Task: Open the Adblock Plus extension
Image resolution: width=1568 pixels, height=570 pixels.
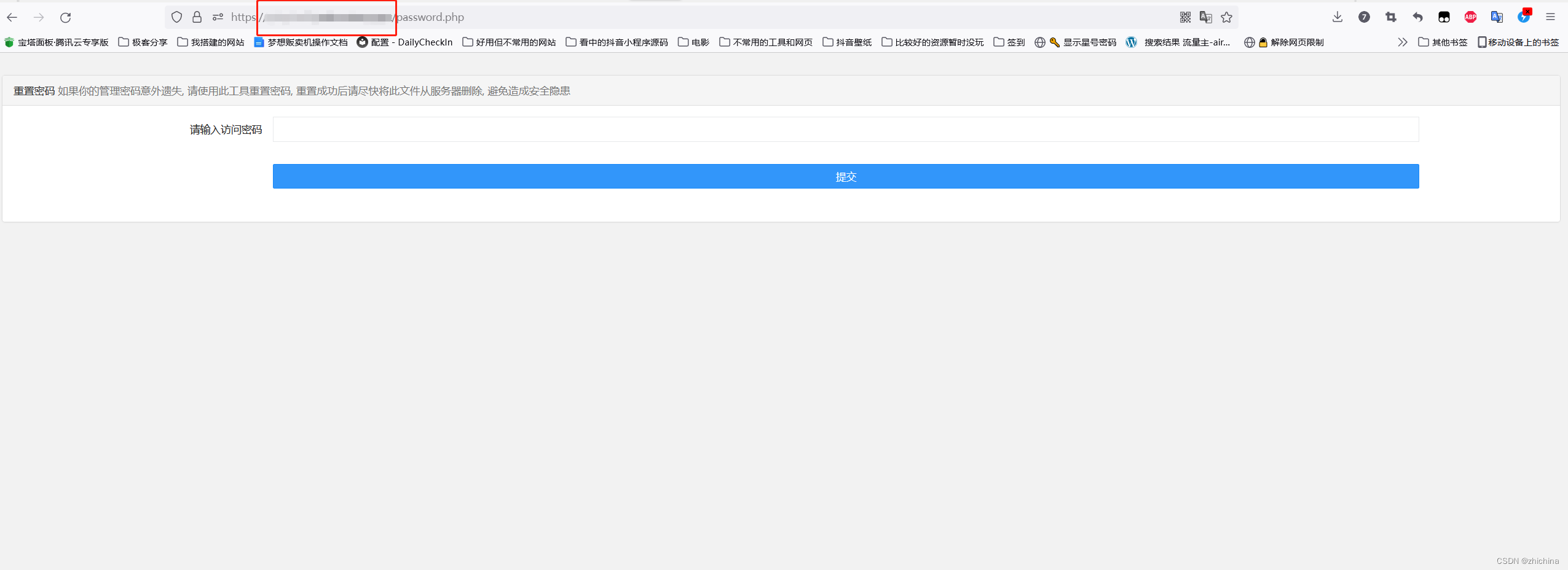Action: point(1470,17)
